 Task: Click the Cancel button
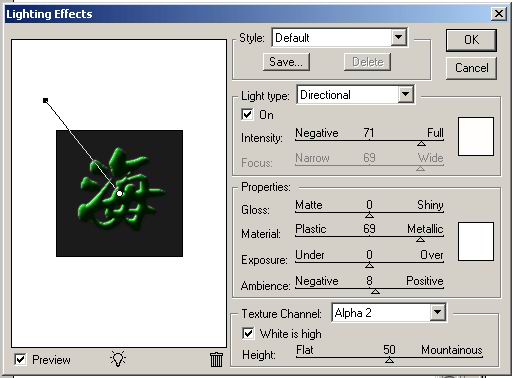(x=471, y=68)
